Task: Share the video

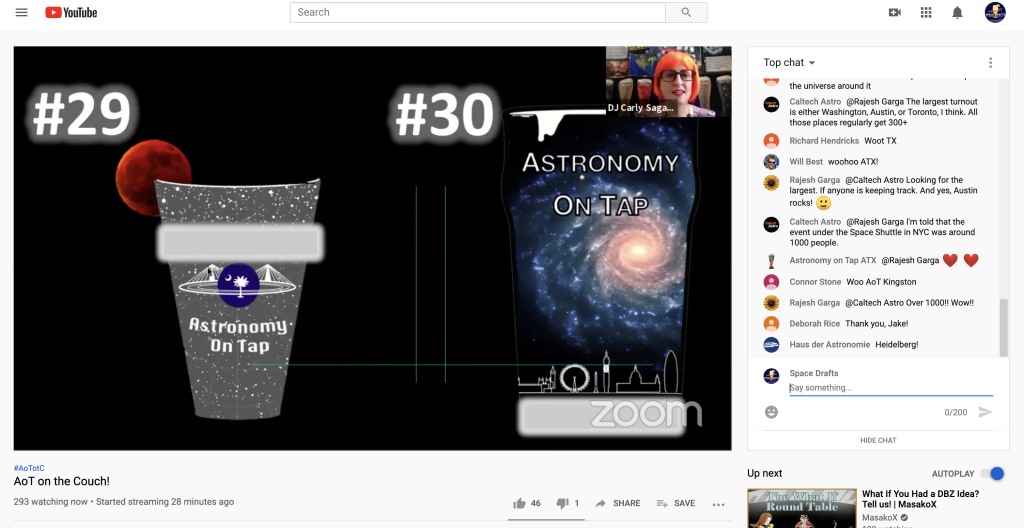Action: pos(618,503)
